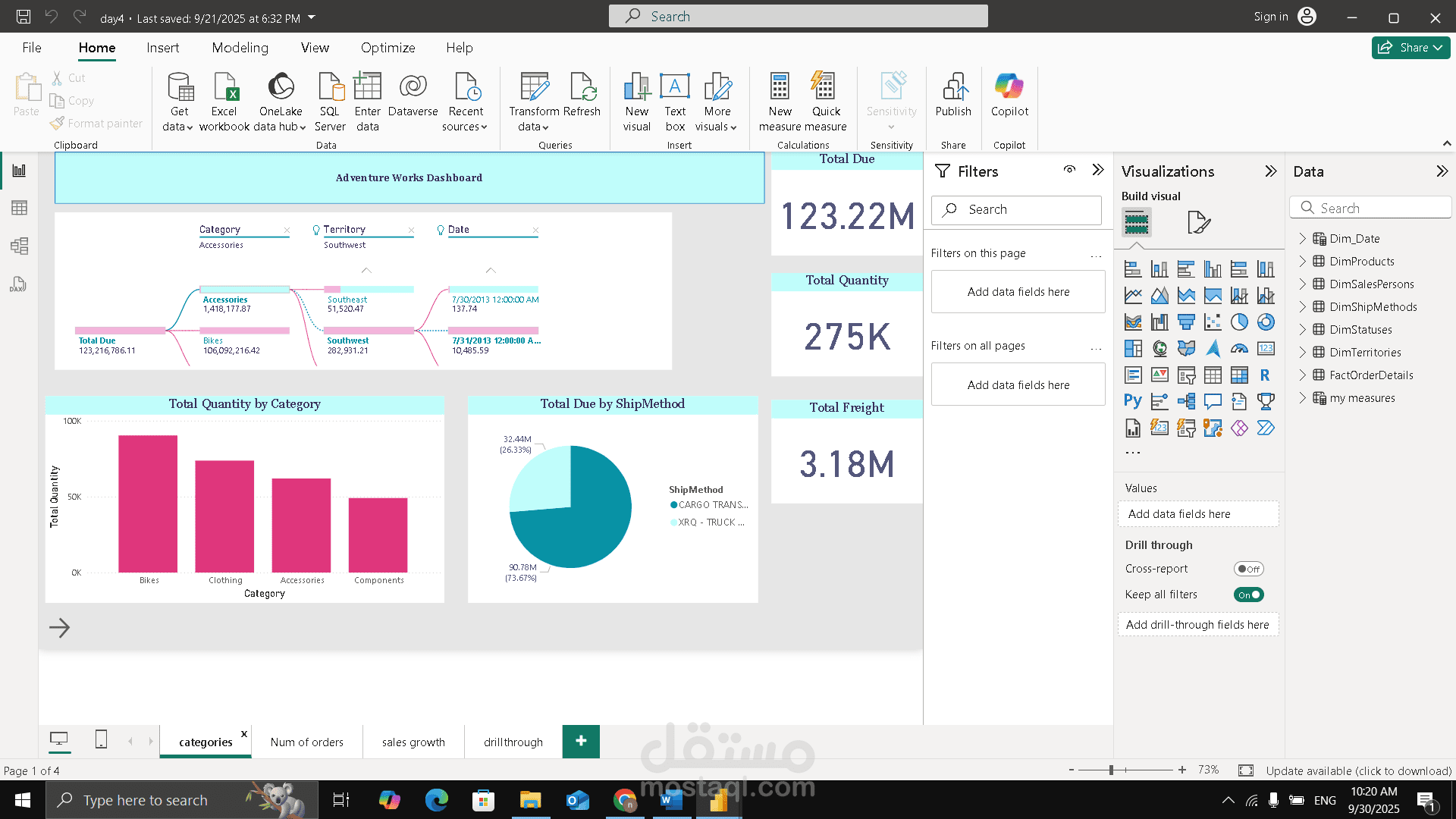Expand the Dim_Date table

tap(1302, 239)
